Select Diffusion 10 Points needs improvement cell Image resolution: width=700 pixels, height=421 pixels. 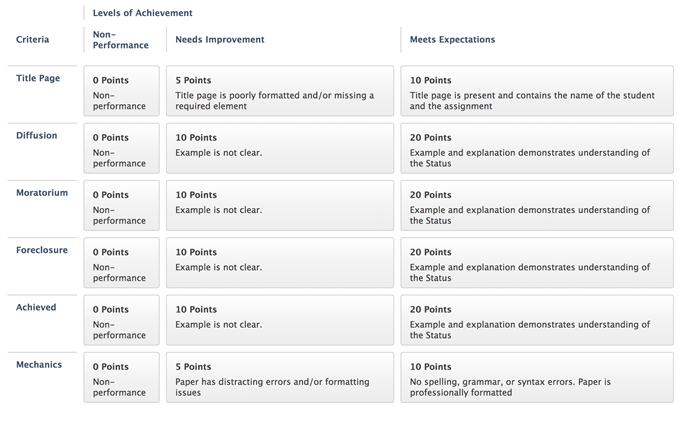280,149
